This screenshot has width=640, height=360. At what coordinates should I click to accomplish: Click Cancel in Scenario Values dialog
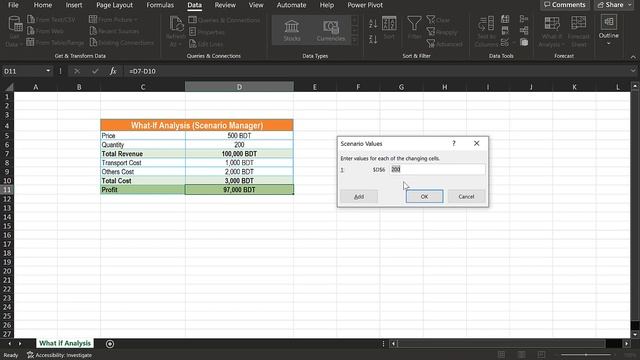click(466, 196)
